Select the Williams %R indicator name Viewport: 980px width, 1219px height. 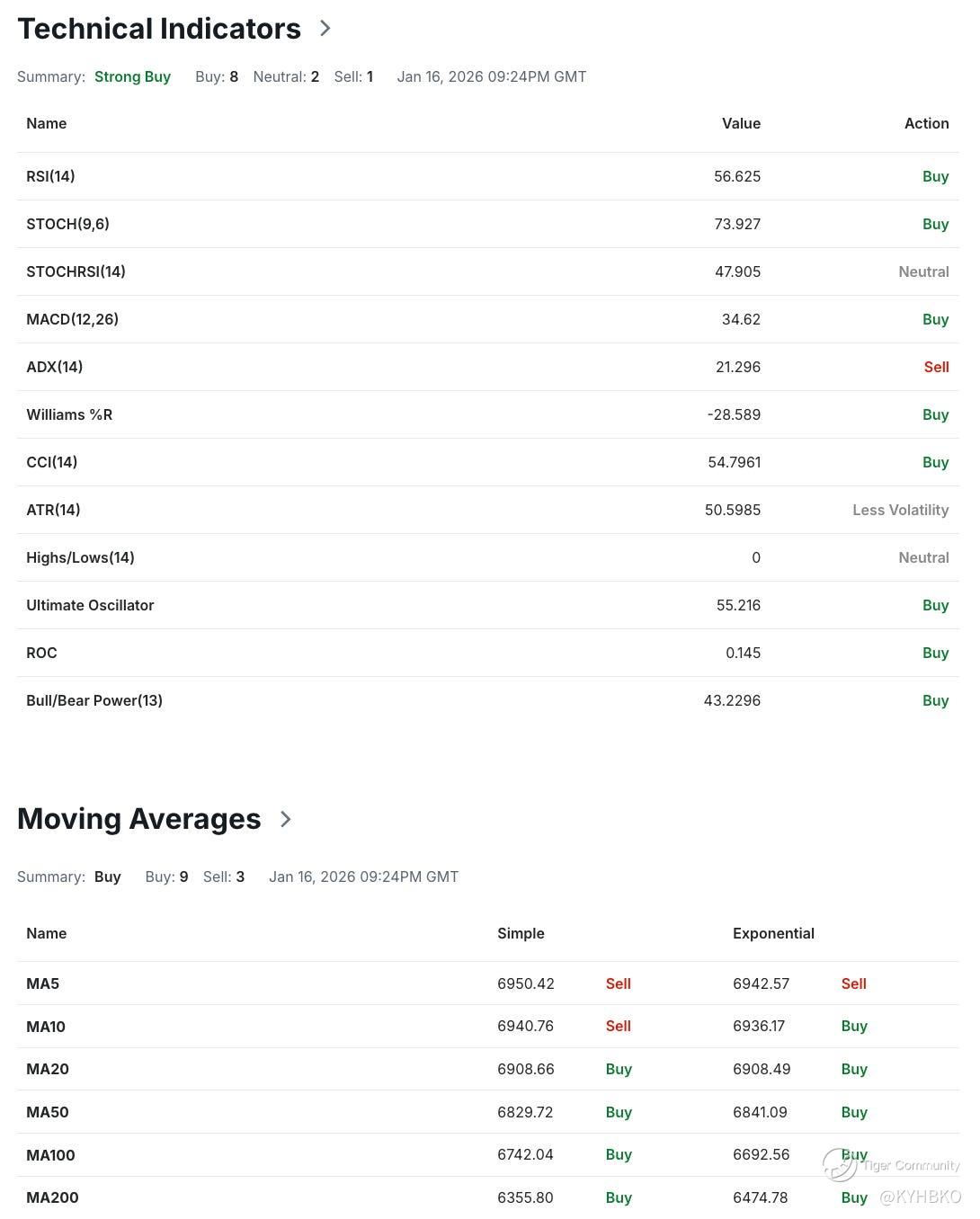tap(69, 414)
